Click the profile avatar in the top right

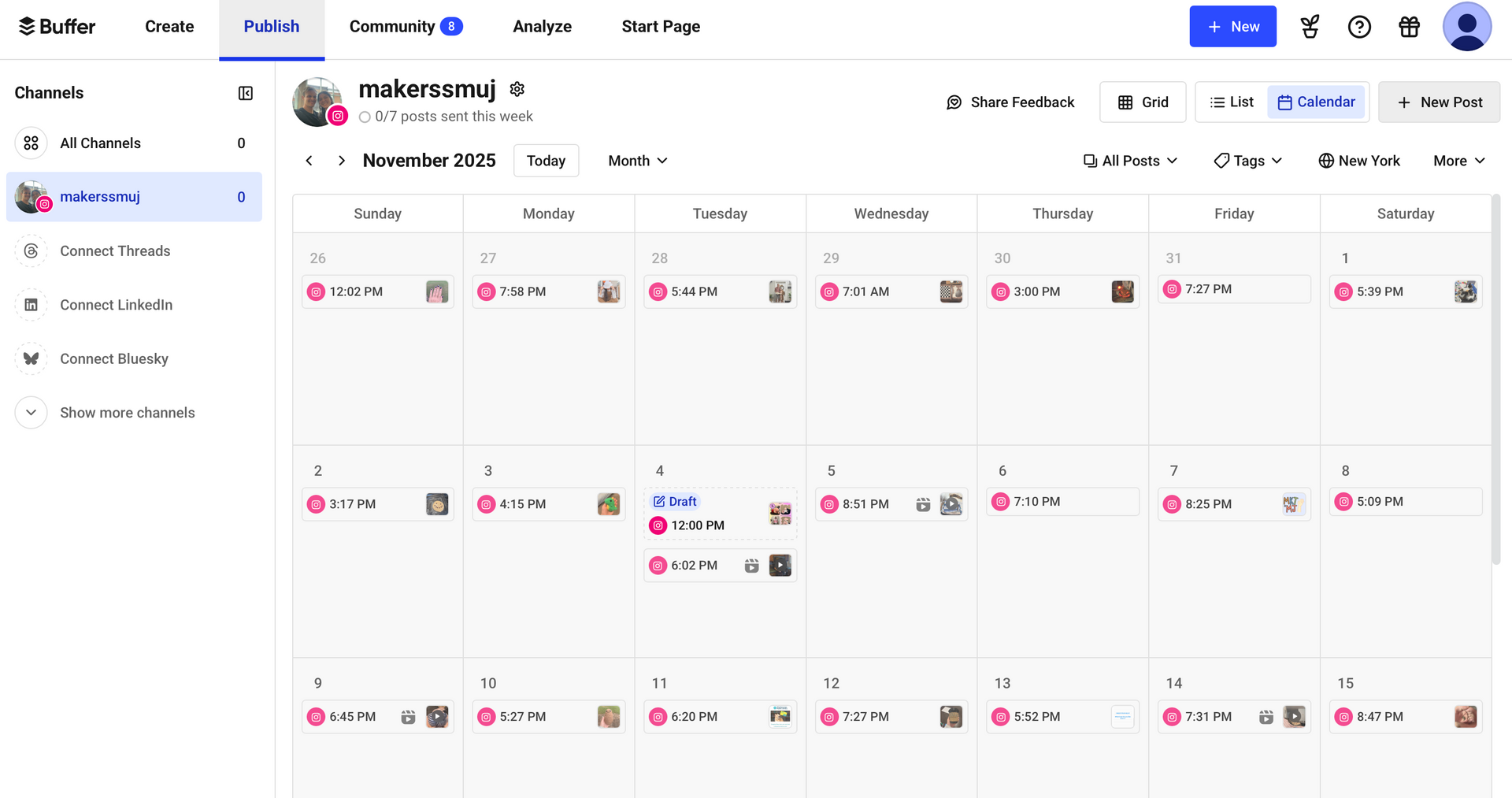(x=1466, y=26)
